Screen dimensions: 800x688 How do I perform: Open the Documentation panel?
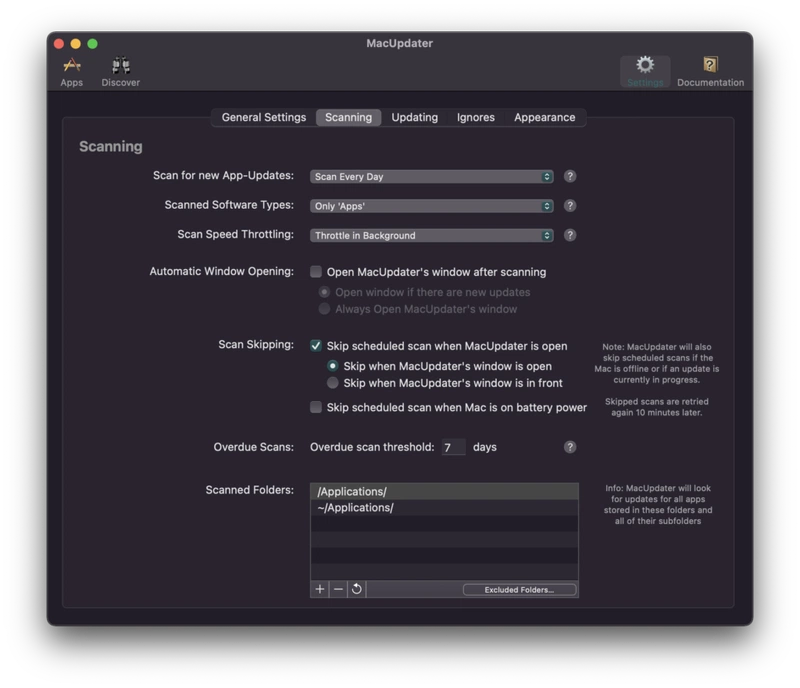pos(711,68)
